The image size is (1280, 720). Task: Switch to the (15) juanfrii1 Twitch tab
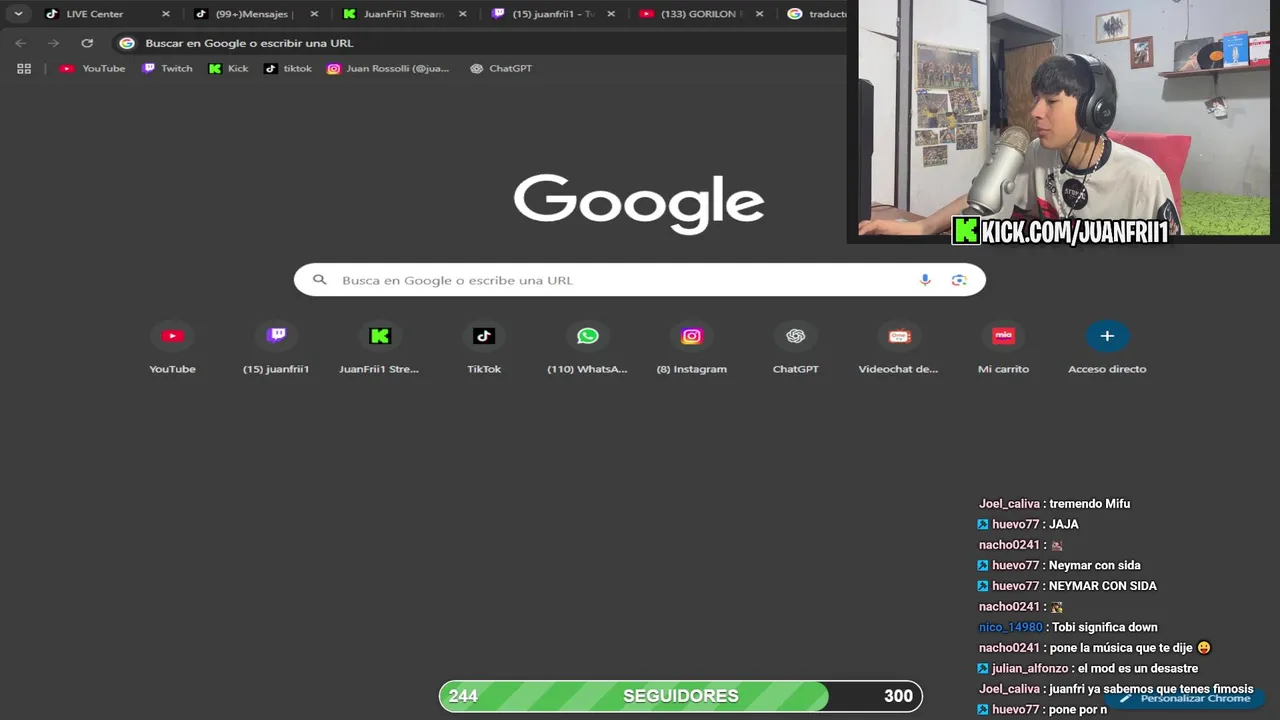[x=553, y=14]
